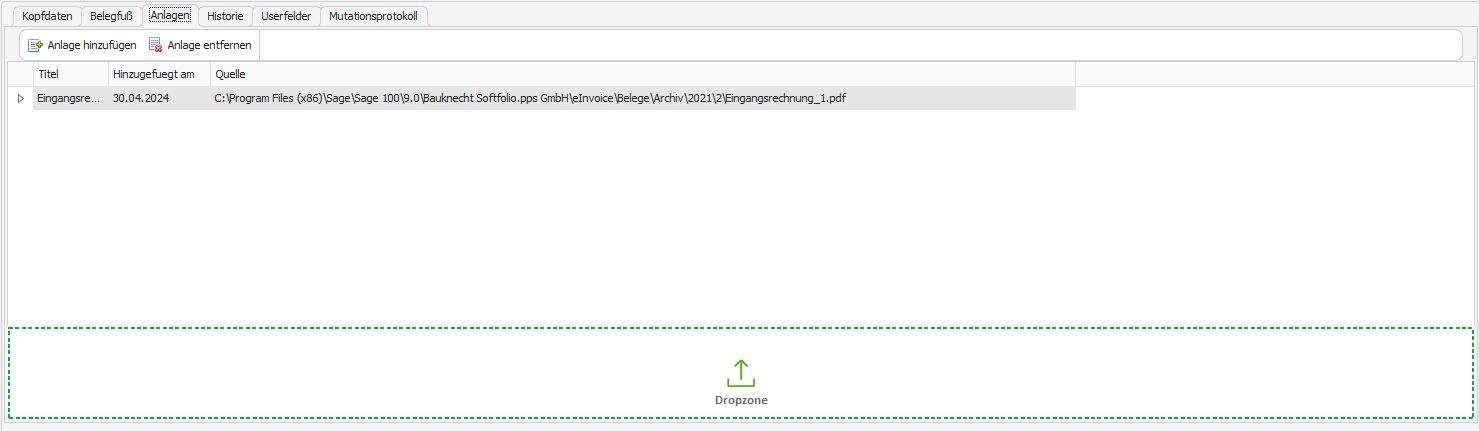Sort by the Titel column header

(70, 74)
